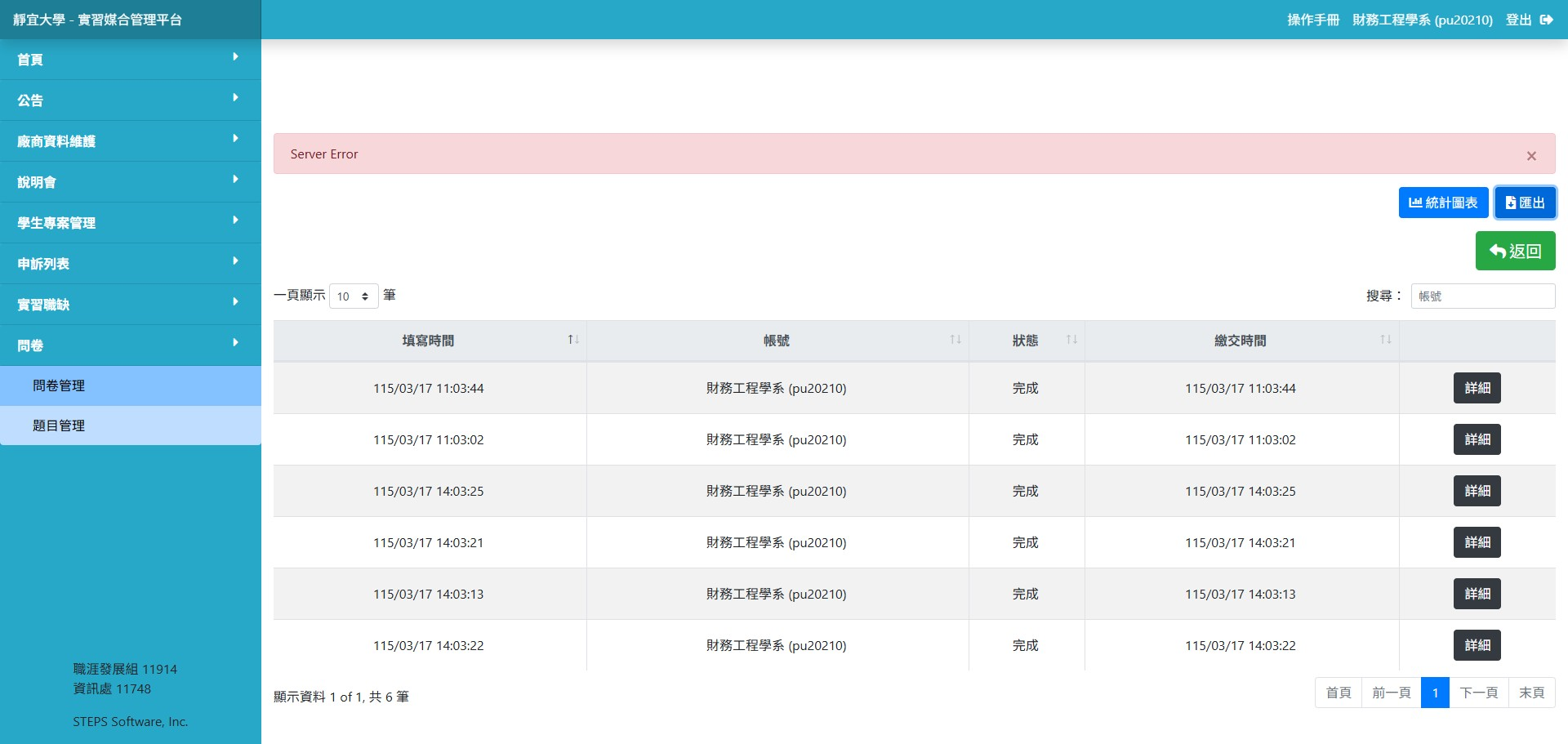Expand the 學生專案管理 sidebar menu
This screenshot has height=744, width=1568.
pyautogui.click(x=131, y=223)
